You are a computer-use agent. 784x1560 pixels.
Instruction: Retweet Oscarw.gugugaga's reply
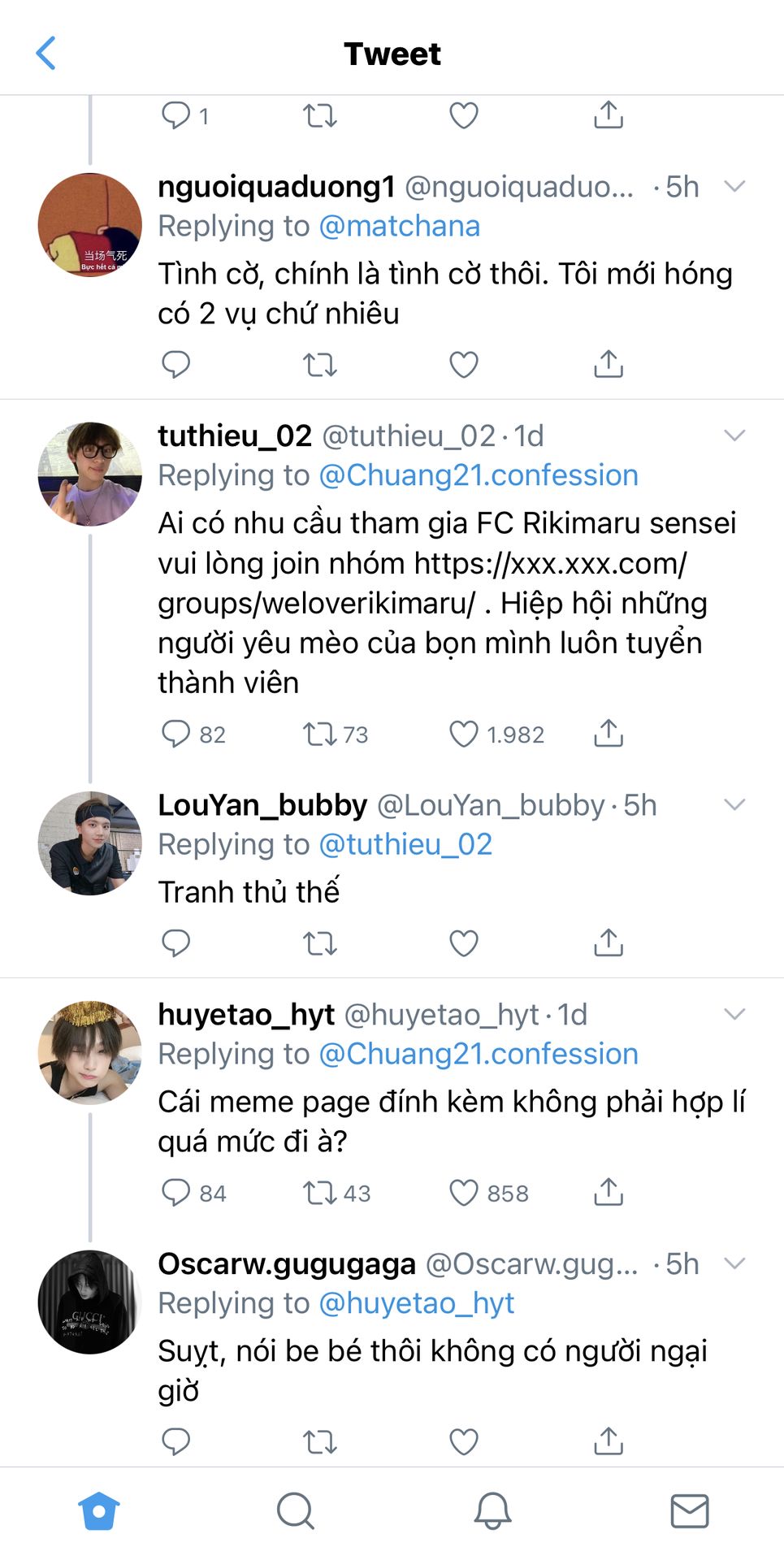click(x=320, y=1441)
